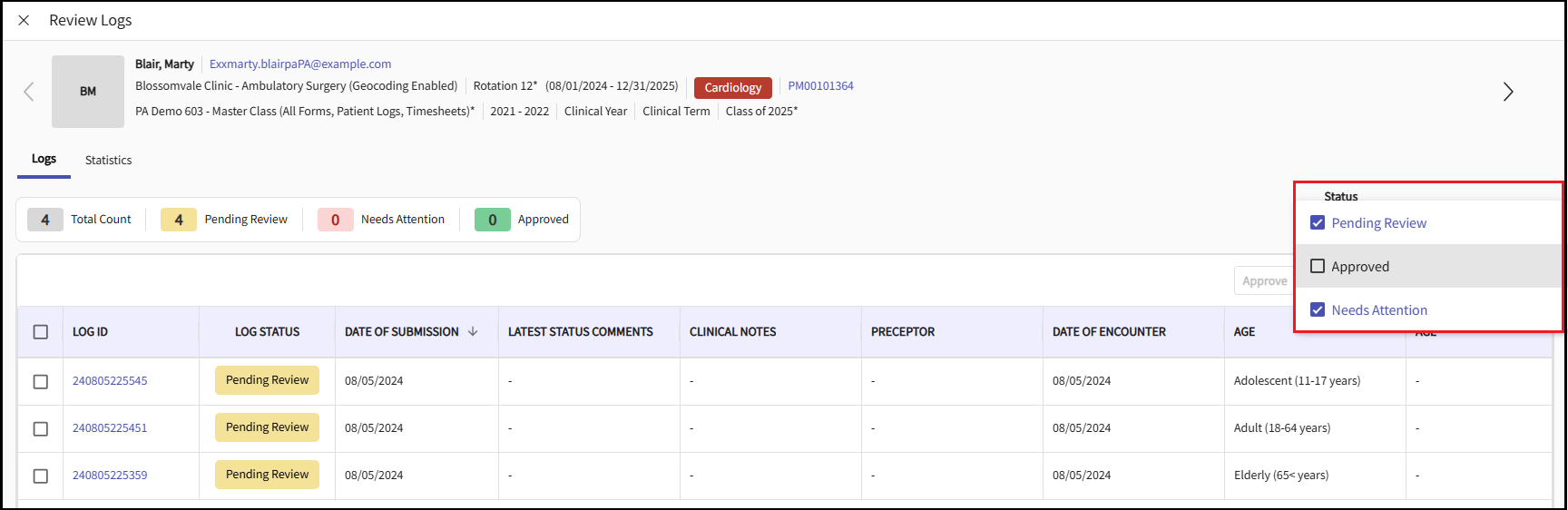Open the Logs tab
Image resolution: width=1568 pixels, height=510 pixels.
coord(44,159)
